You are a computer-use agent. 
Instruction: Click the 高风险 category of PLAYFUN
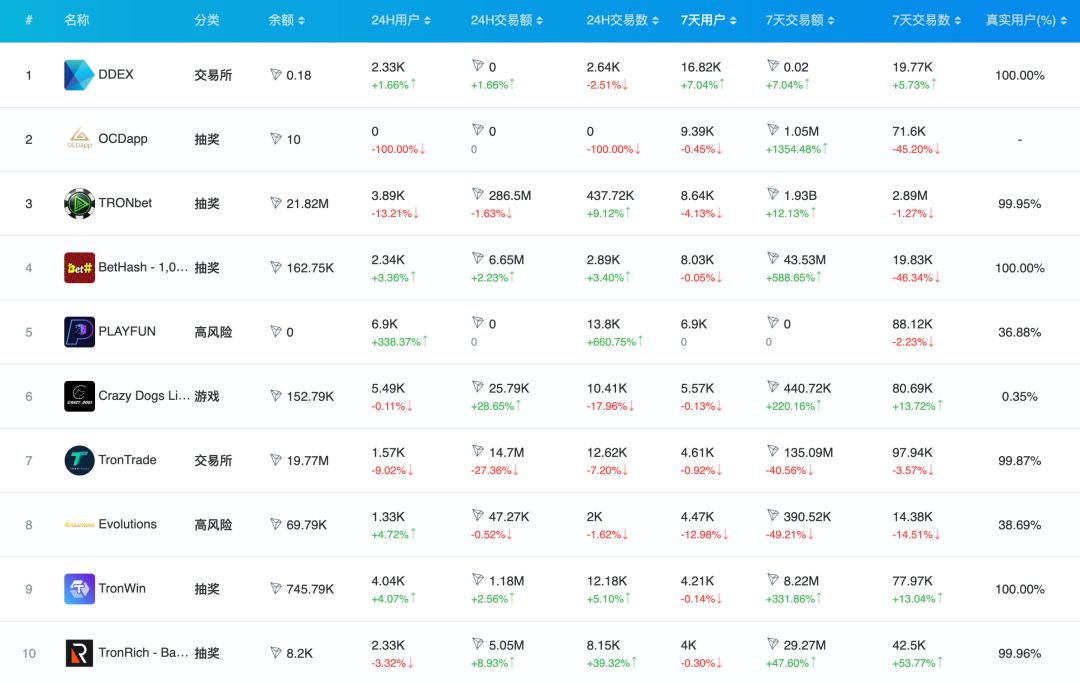pyautogui.click(x=213, y=332)
